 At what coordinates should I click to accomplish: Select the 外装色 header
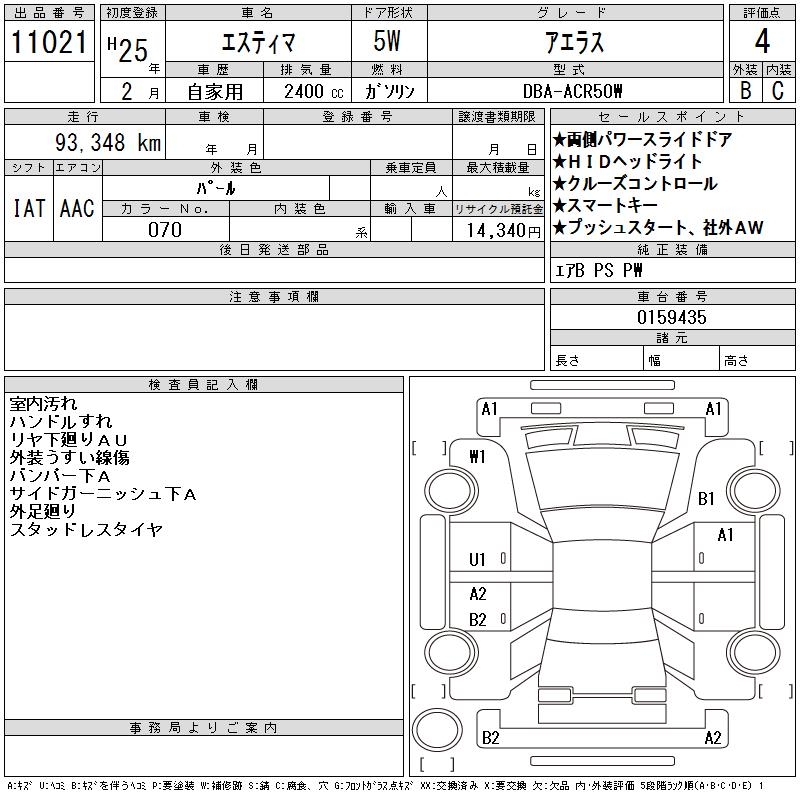[236, 168]
